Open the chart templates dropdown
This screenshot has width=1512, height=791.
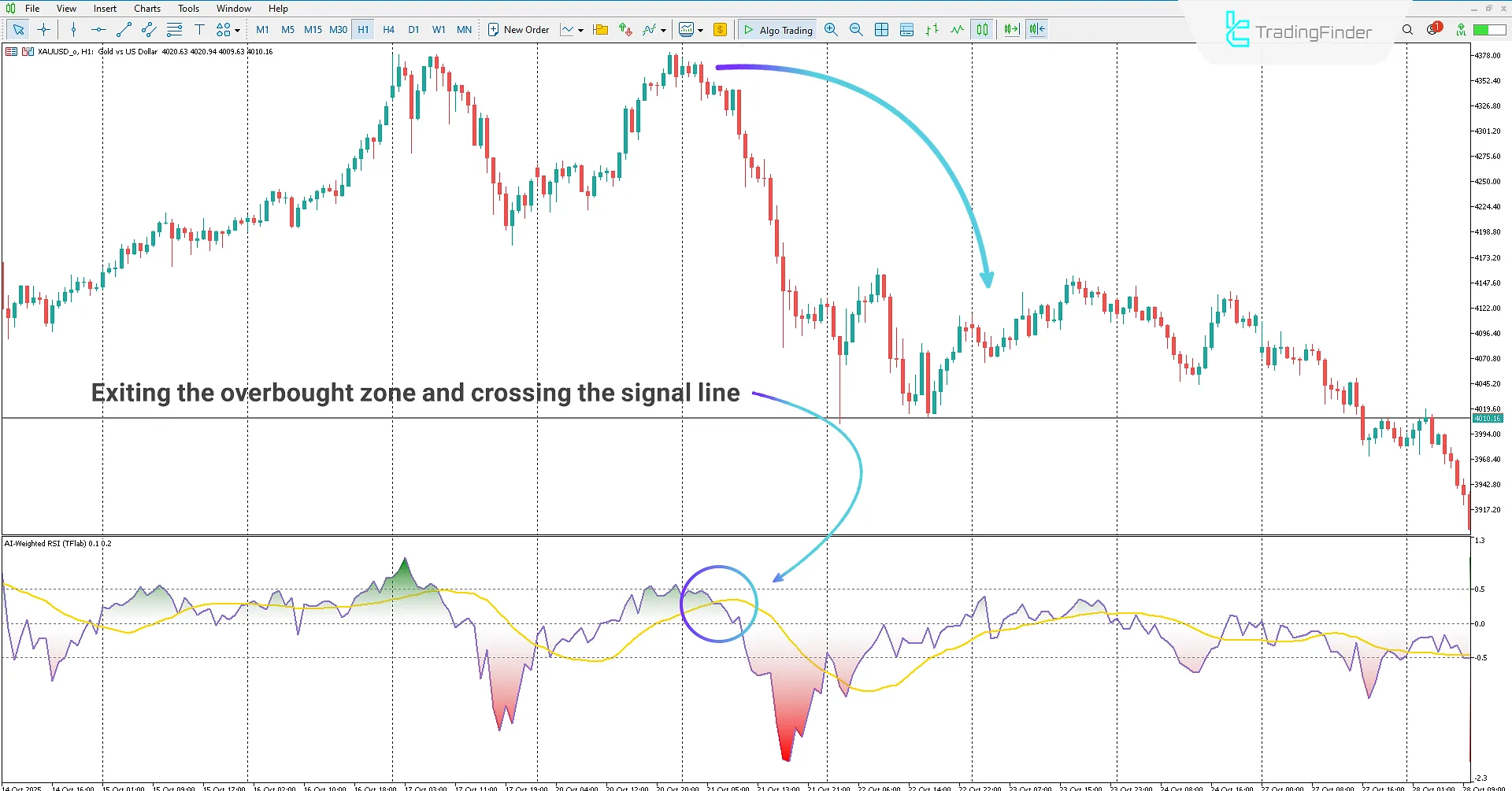pyautogui.click(x=699, y=29)
